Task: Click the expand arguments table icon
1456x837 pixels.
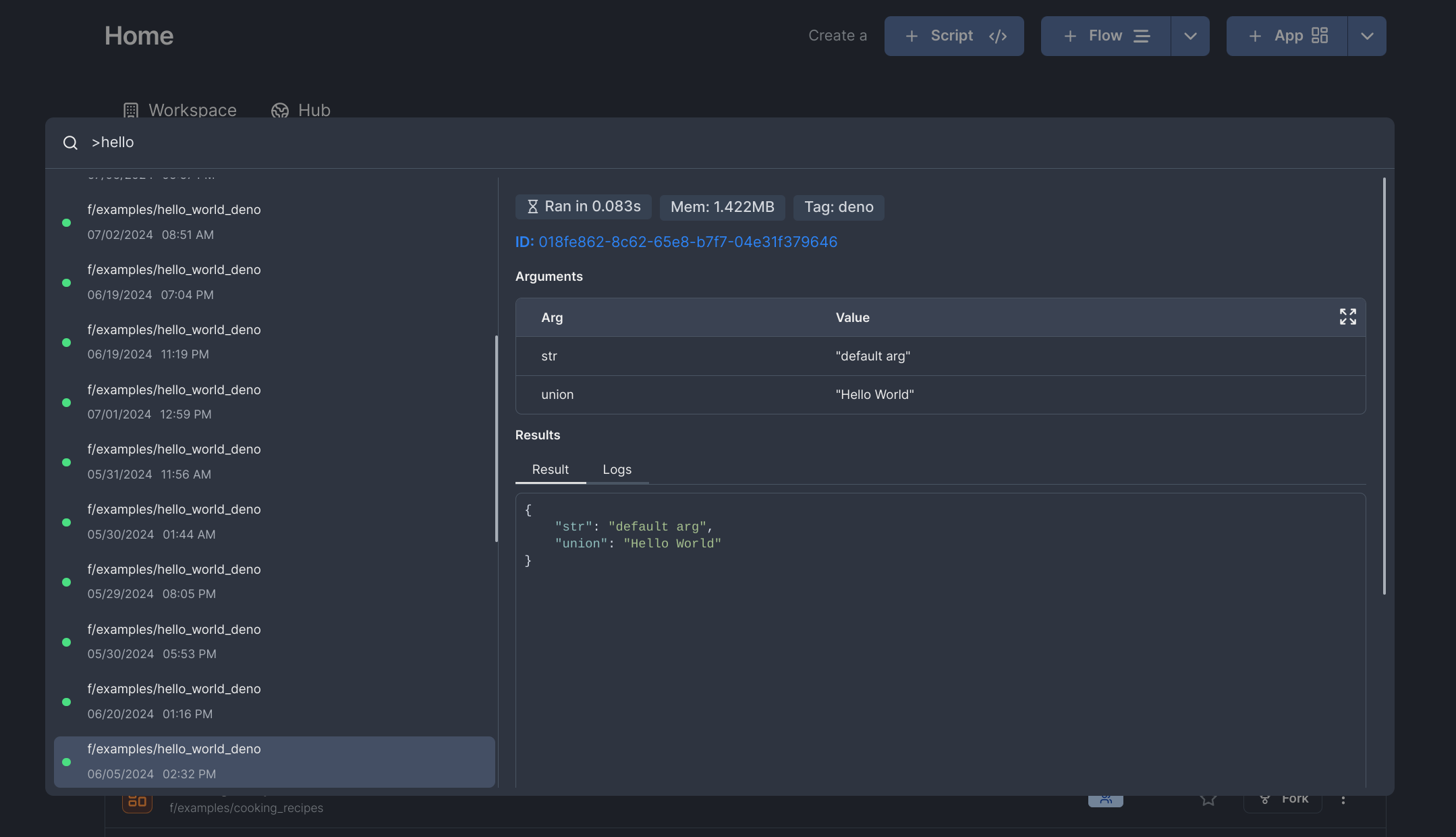Action: pyautogui.click(x=1347, y=317)
